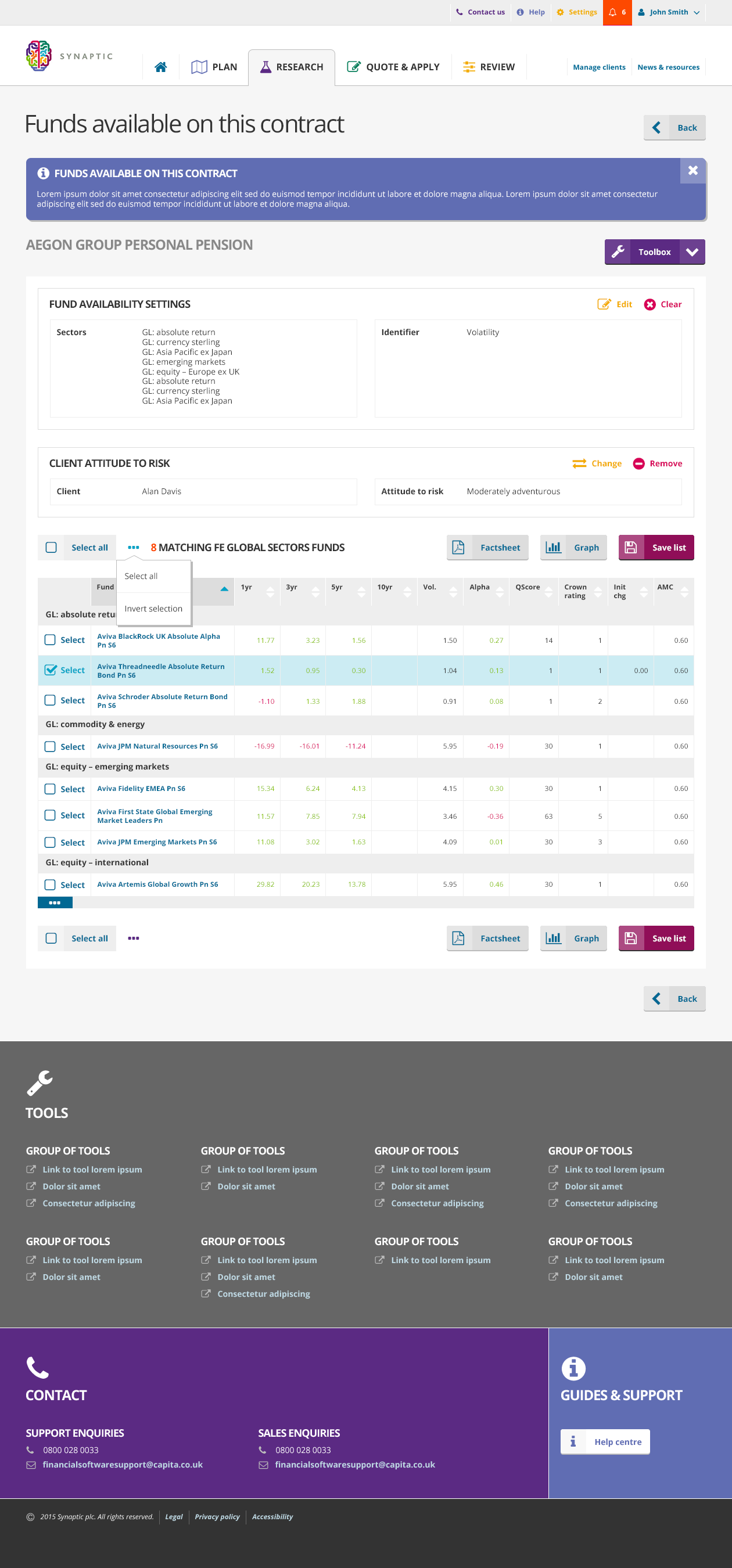The image size is (732, 1568).
Task: Sort the table by the 1yr column
Action: (270, 592)
